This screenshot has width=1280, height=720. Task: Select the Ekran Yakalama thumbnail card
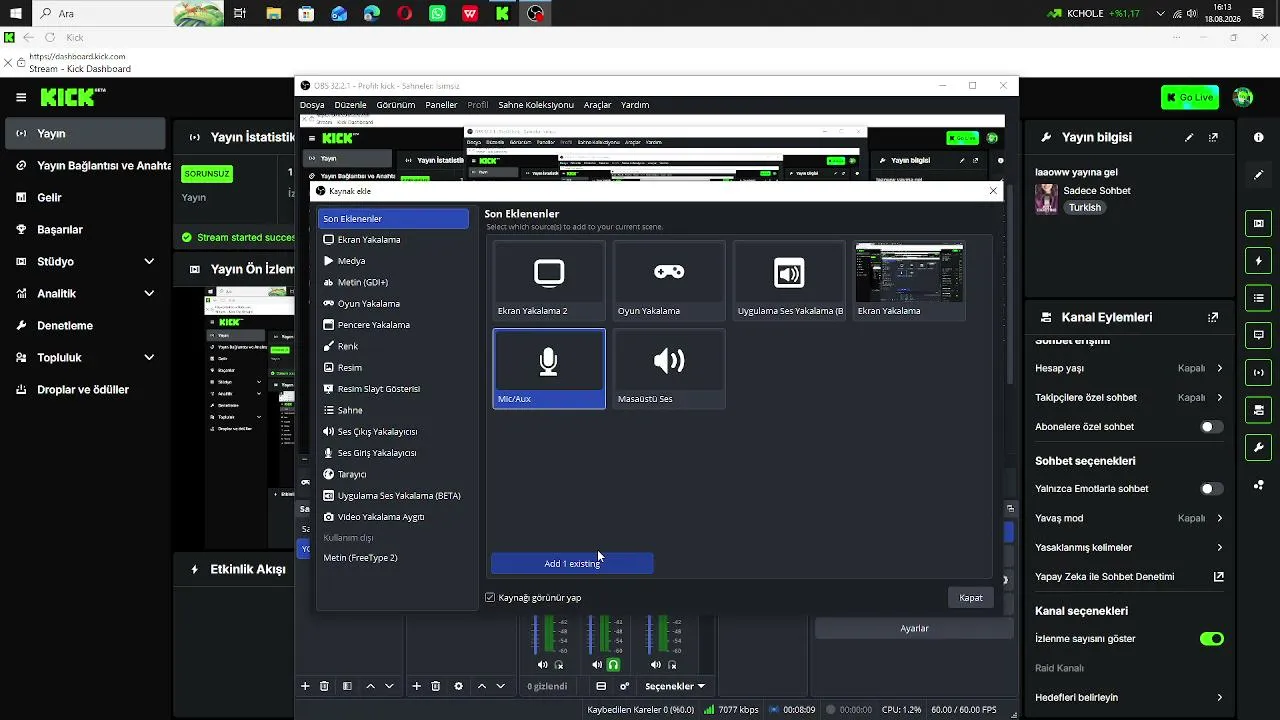point(910,280)
